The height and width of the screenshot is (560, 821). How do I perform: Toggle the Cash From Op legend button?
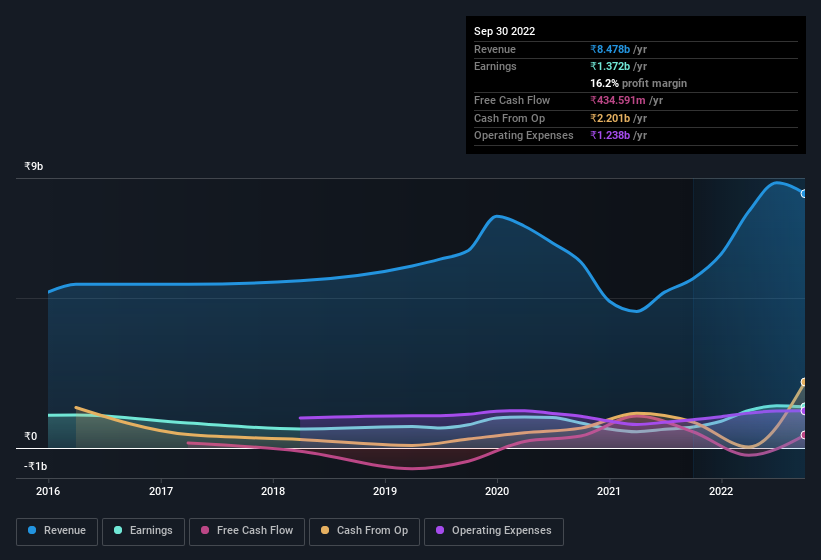click(x=364, y=531)
